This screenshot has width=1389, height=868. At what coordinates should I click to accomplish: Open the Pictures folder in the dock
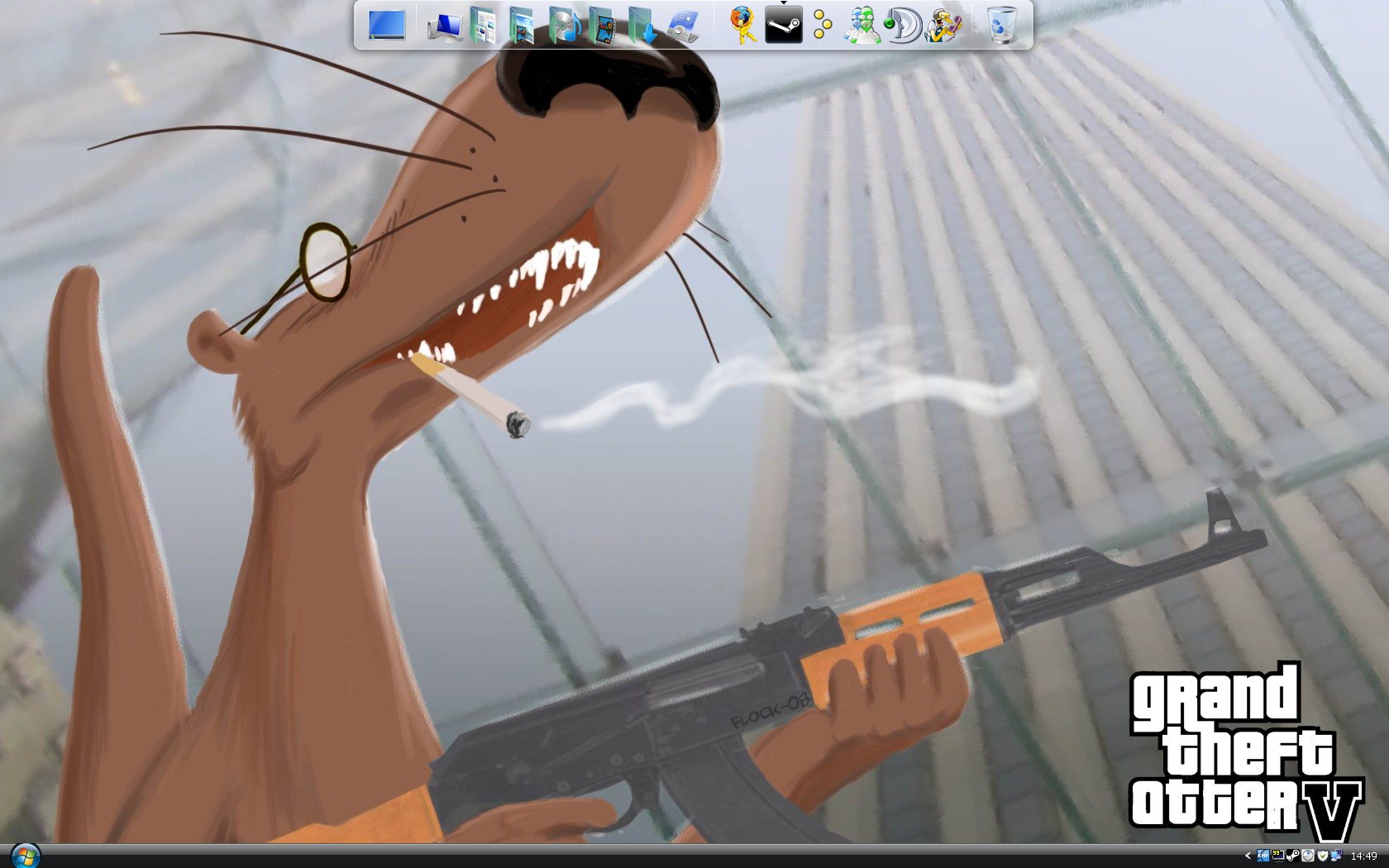coord(523,26)
